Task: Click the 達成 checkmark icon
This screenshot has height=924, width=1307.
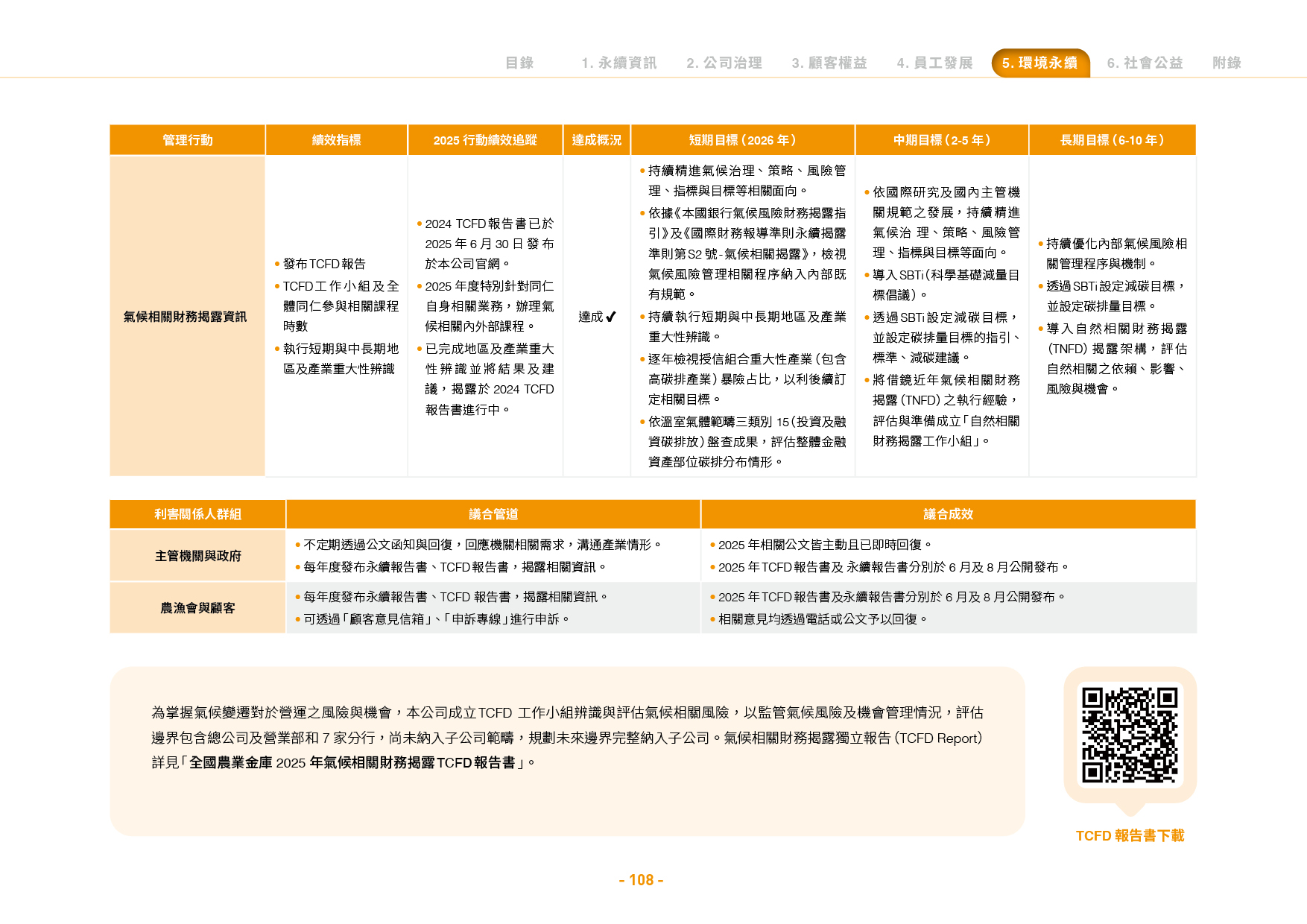Action: pyautogui.click(x=611, y=317)
